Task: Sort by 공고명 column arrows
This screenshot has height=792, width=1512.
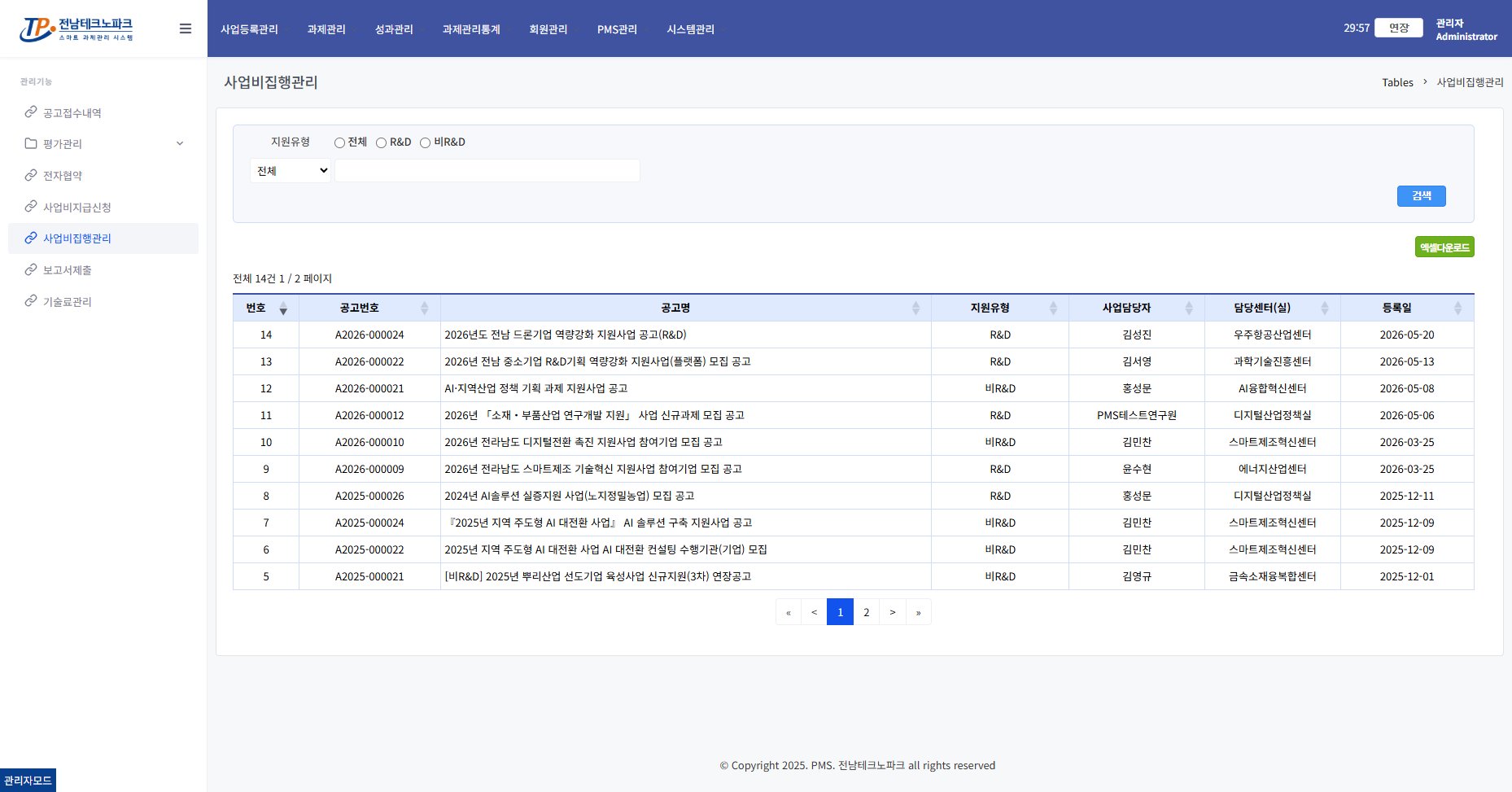Action: point(916,308)
